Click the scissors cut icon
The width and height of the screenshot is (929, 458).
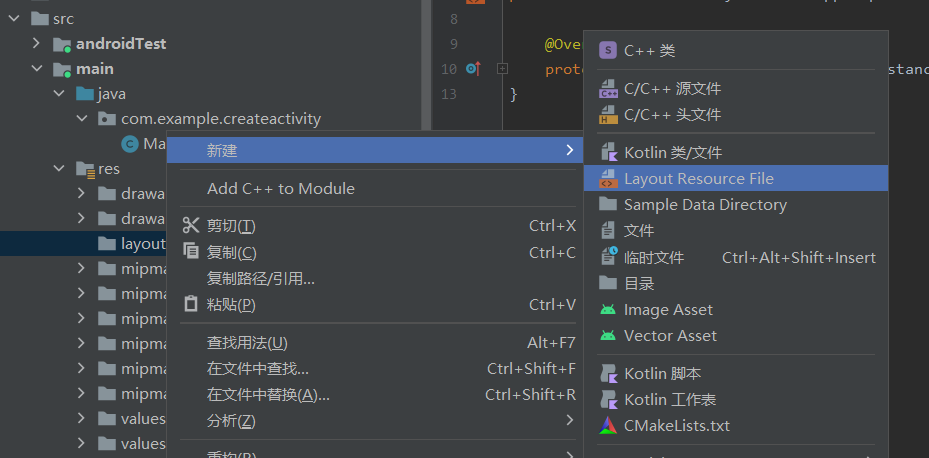pyautogui.click(x=191, y=226)
